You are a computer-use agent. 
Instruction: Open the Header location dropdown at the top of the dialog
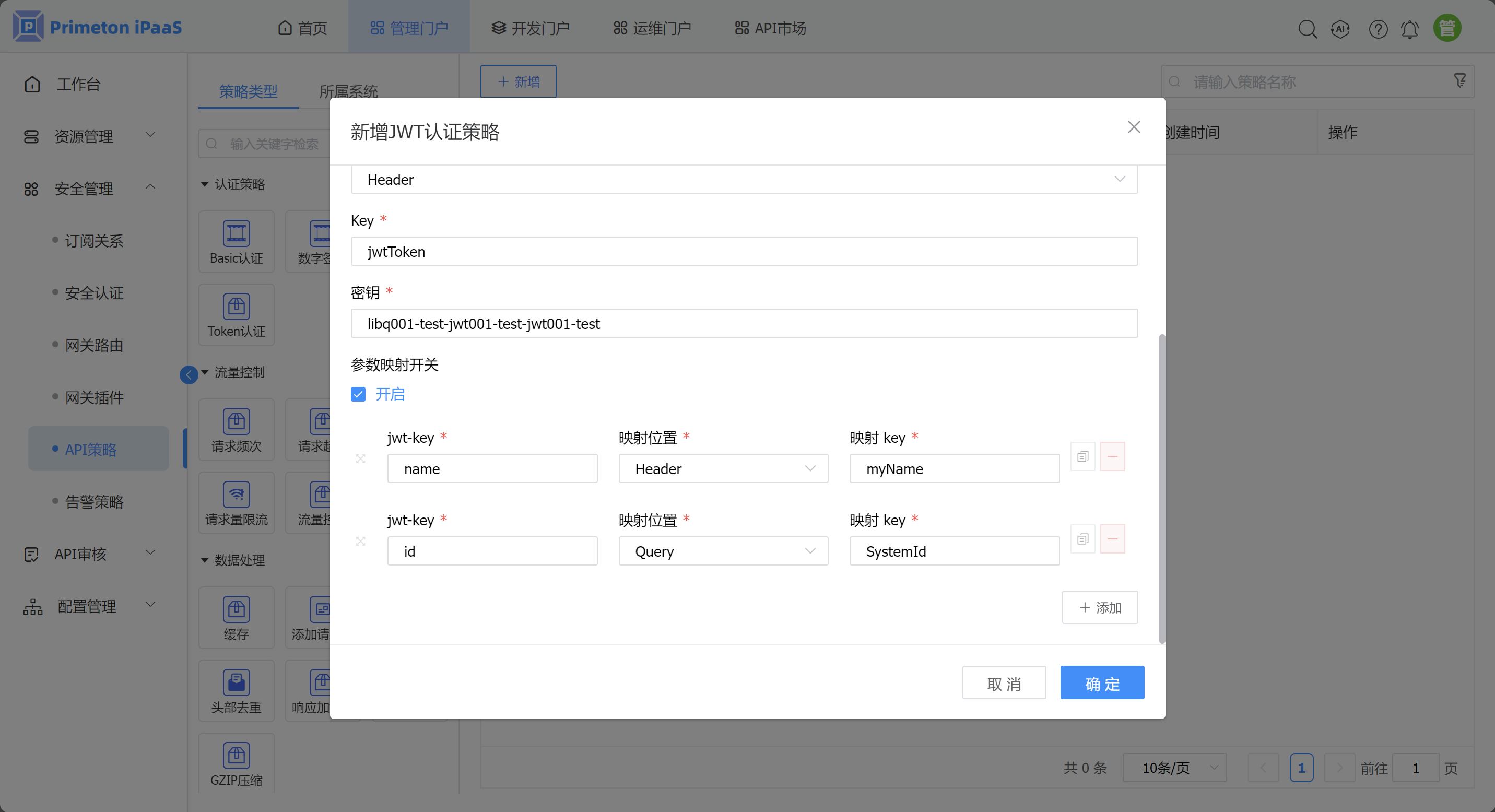coord(744,179)
